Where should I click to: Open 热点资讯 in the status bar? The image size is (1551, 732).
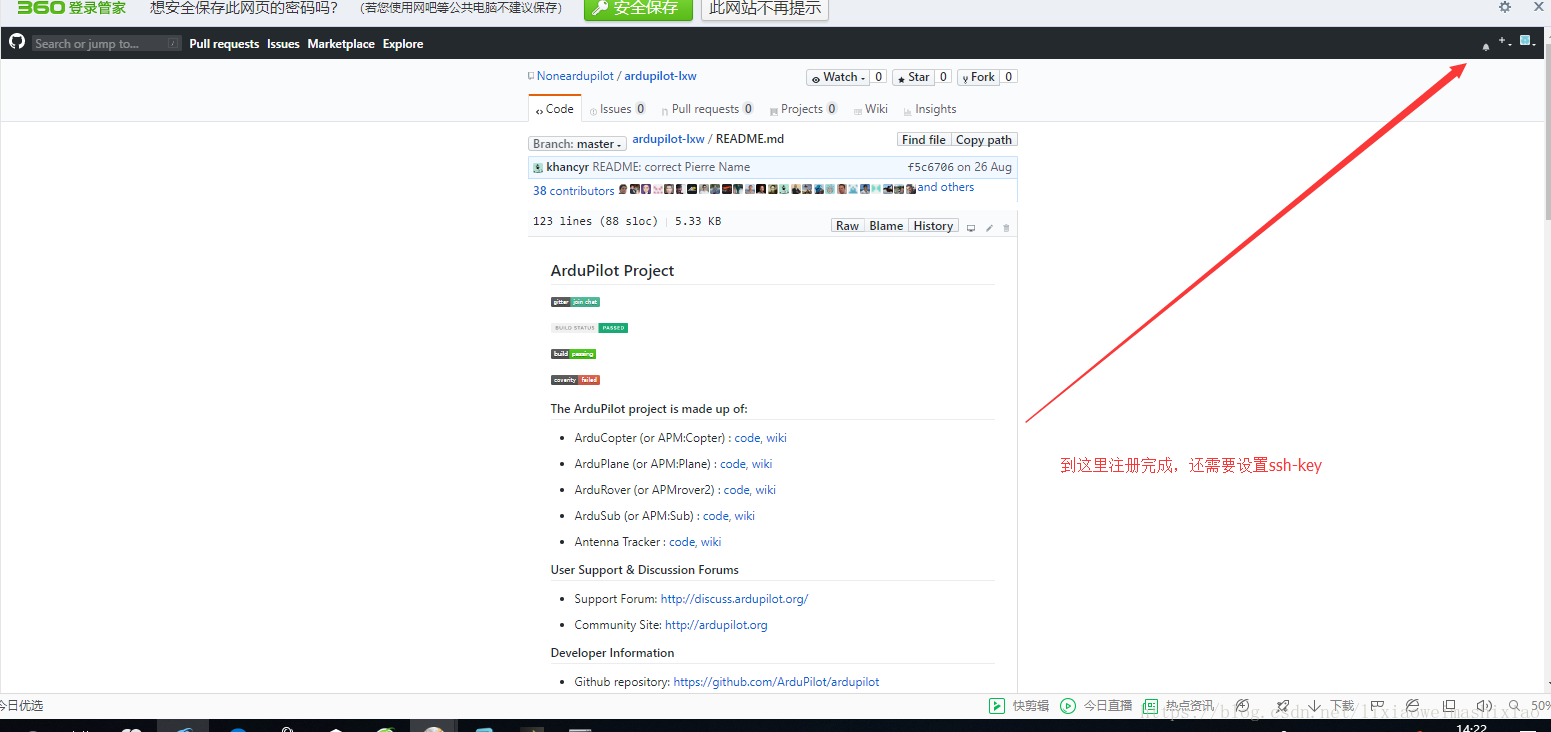[x=1178, y=706]
